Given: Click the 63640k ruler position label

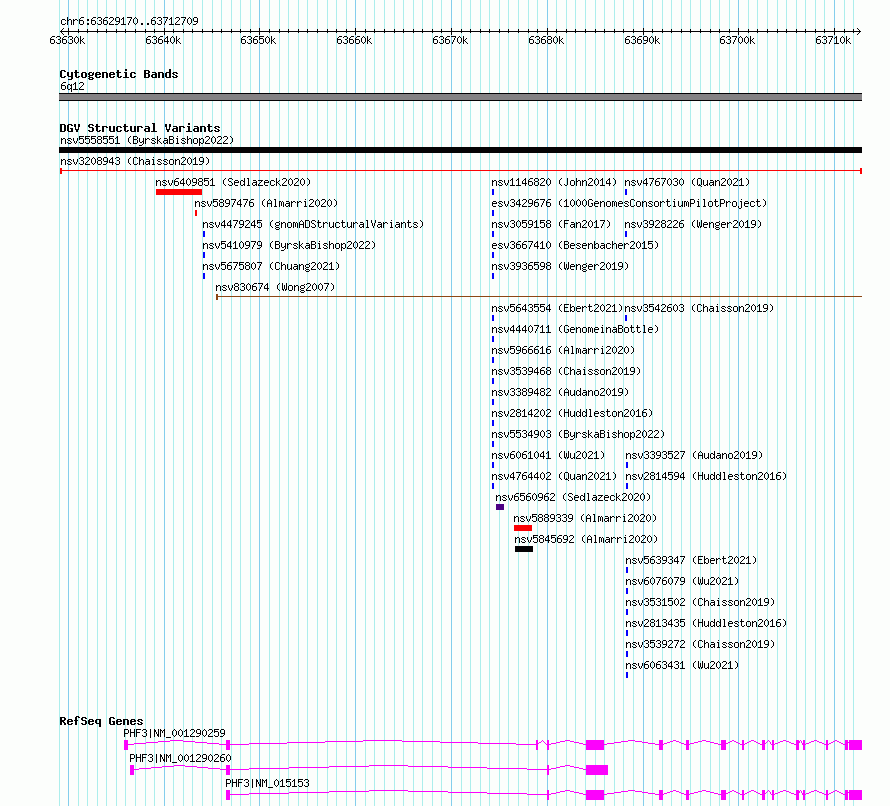Looking at the screenshot, I should [x=163, y=40].
